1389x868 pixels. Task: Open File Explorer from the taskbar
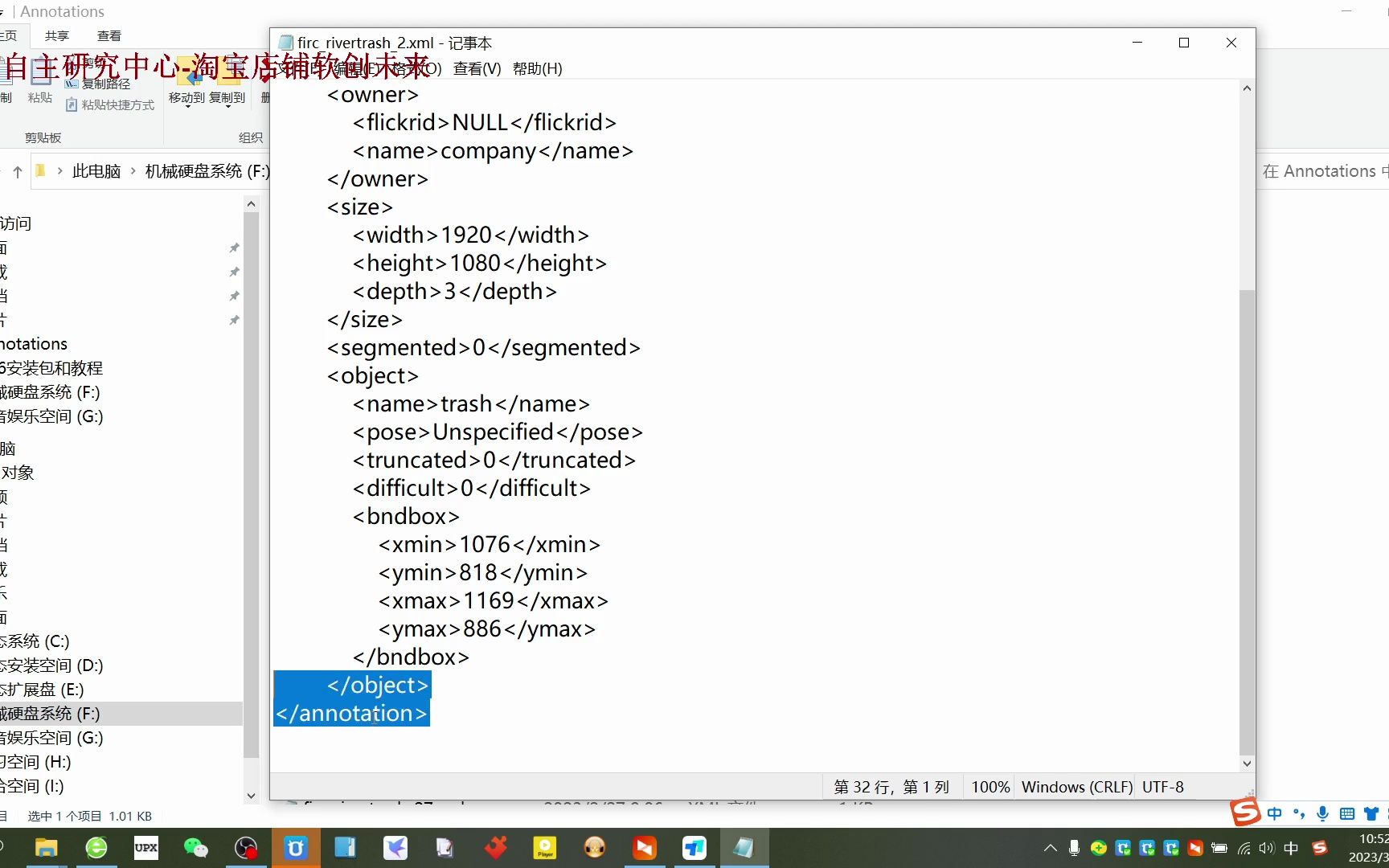coord(47,848)
